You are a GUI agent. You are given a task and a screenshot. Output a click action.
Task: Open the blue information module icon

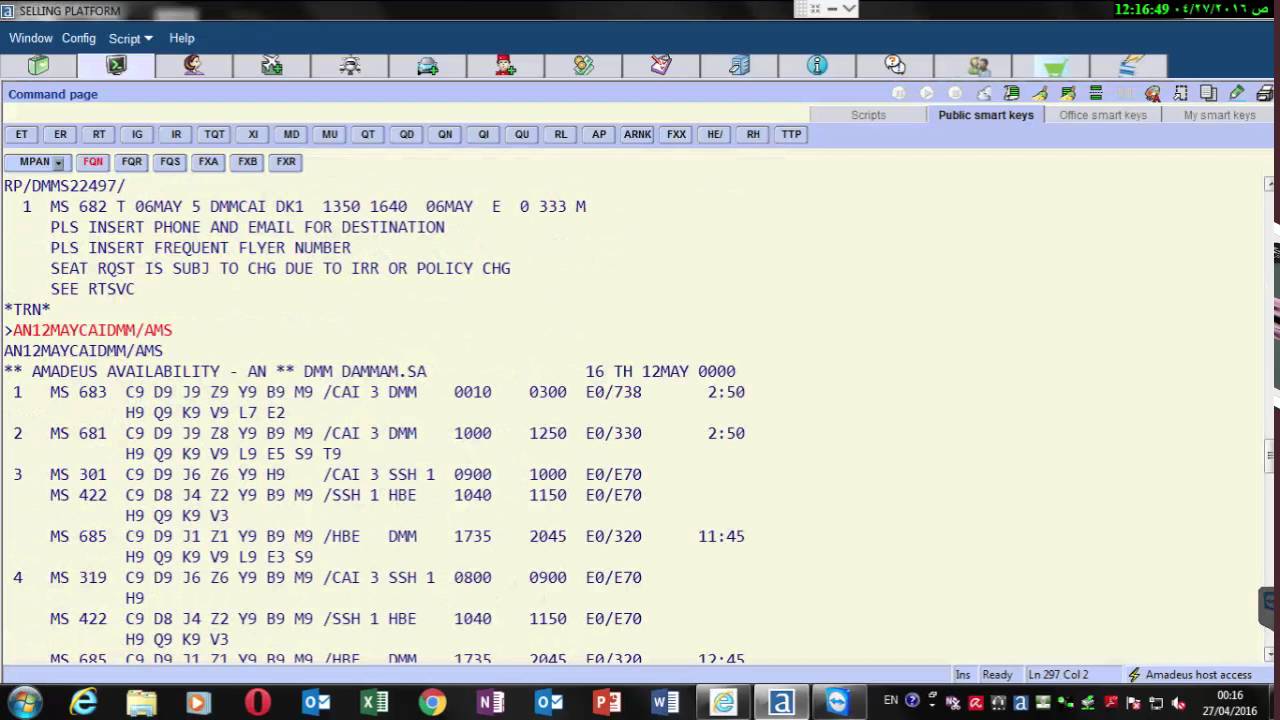point(817,66)
